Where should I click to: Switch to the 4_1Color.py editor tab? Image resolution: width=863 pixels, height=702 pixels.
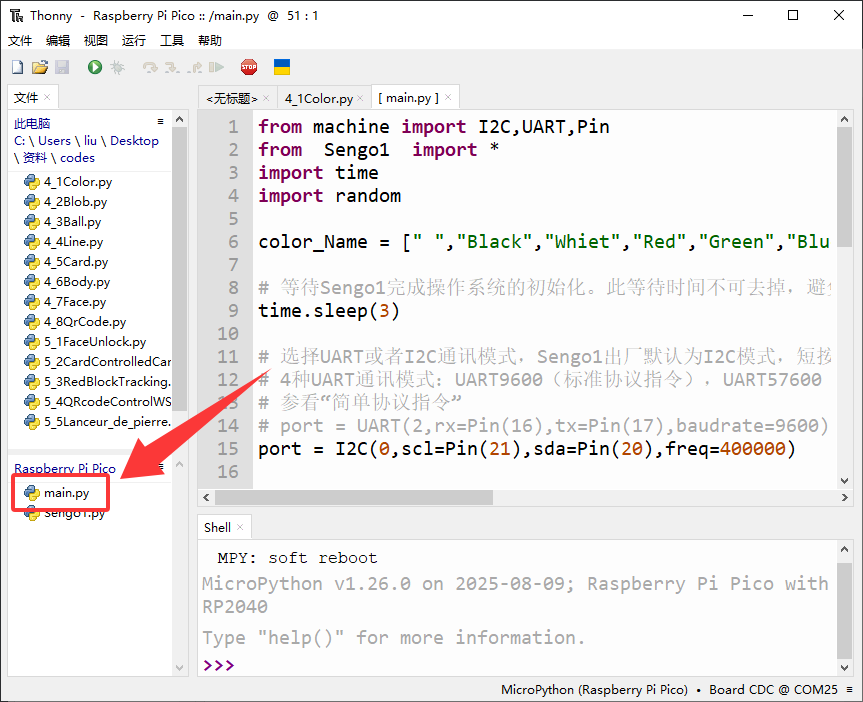click(x=319, y=99)
